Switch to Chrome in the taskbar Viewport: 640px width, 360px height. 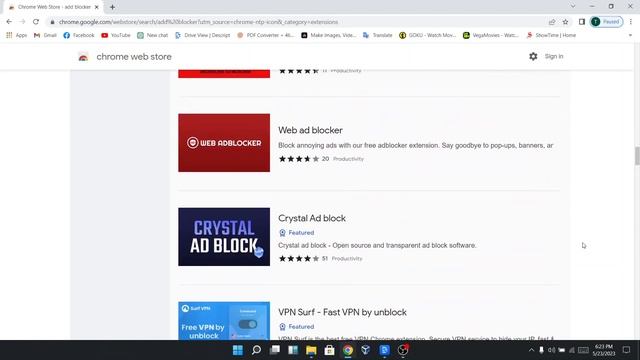pyautogui.click(x=348, y=350)
